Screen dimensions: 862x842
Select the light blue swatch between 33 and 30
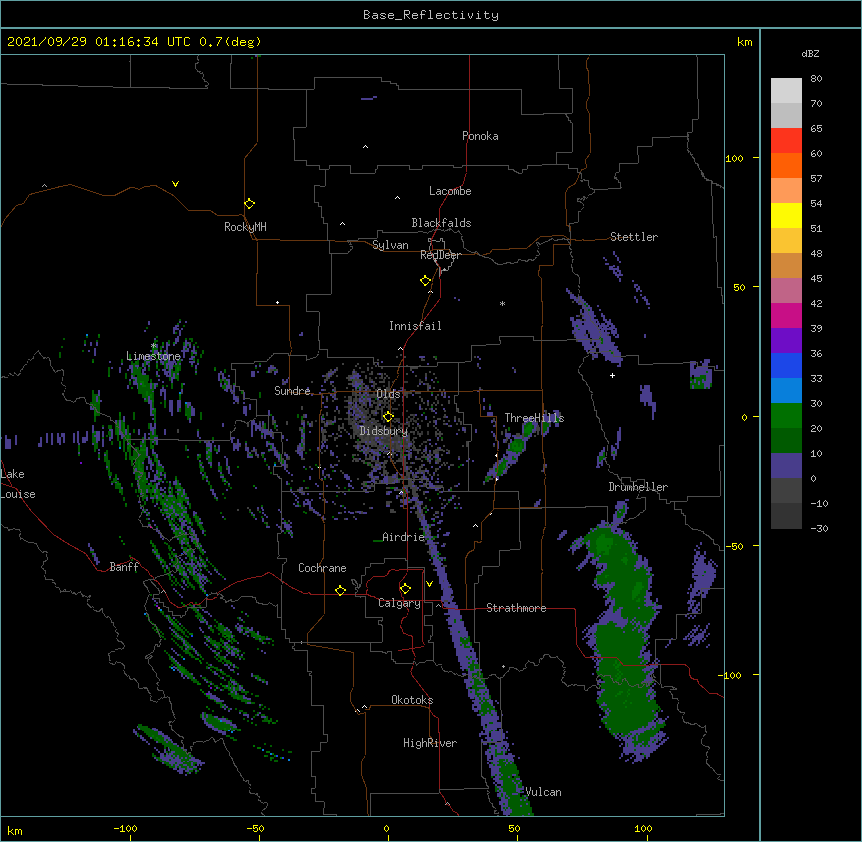click(786, 391)
